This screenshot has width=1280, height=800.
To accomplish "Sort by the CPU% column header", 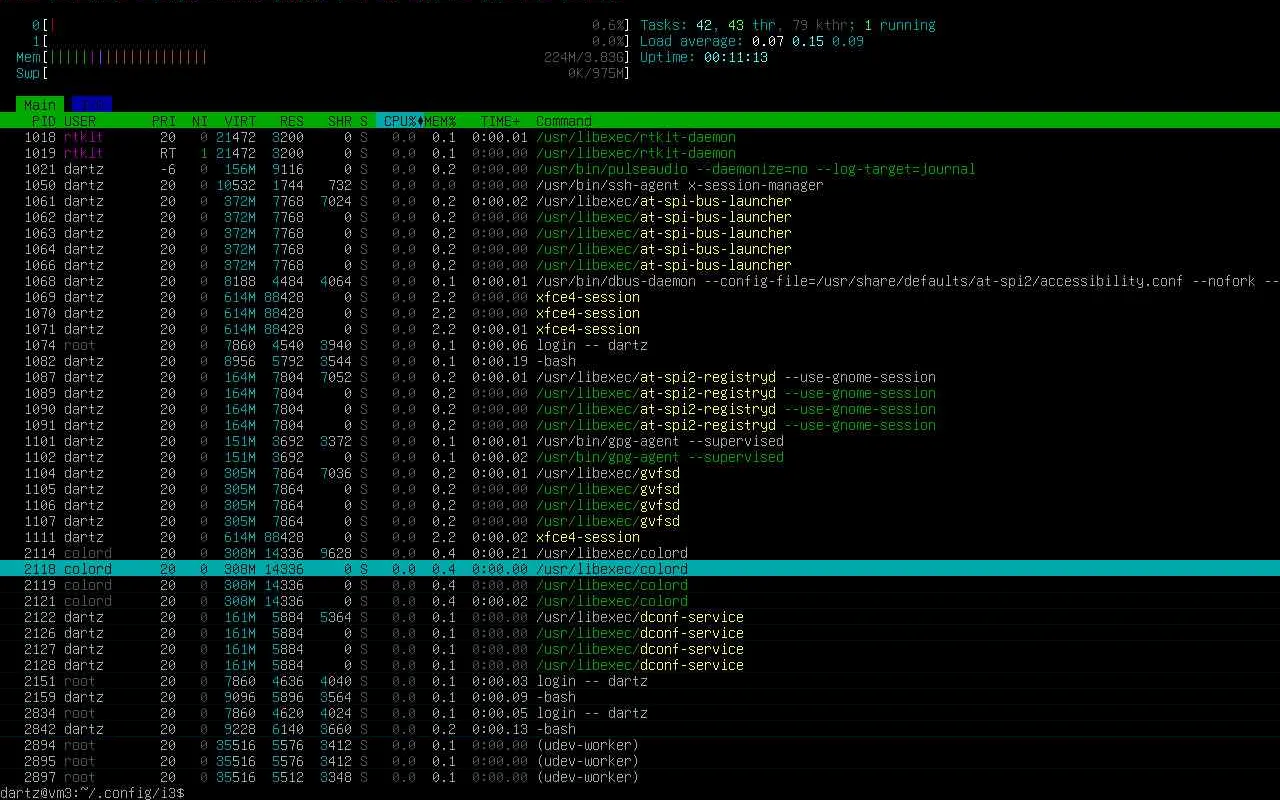I will (400, 121).
